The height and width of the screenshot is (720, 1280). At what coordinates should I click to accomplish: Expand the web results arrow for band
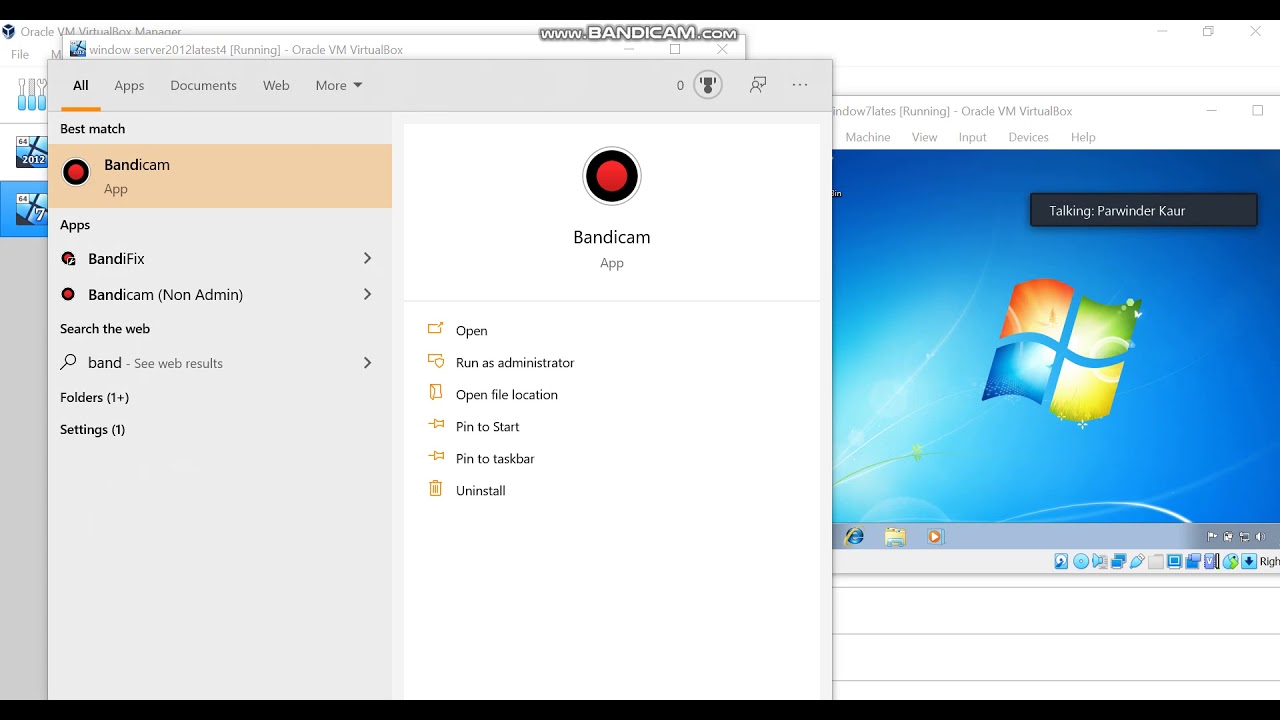367,363
